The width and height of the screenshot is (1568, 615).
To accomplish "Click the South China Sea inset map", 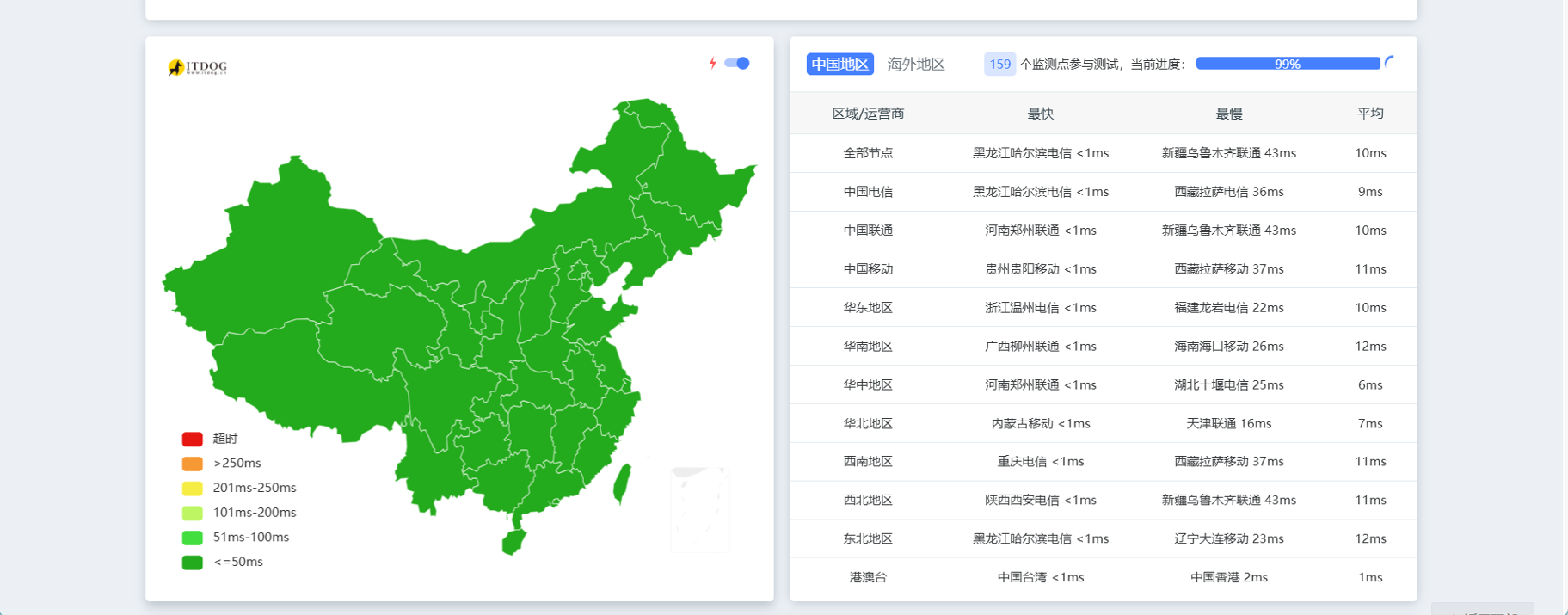I will coord(699,509).
